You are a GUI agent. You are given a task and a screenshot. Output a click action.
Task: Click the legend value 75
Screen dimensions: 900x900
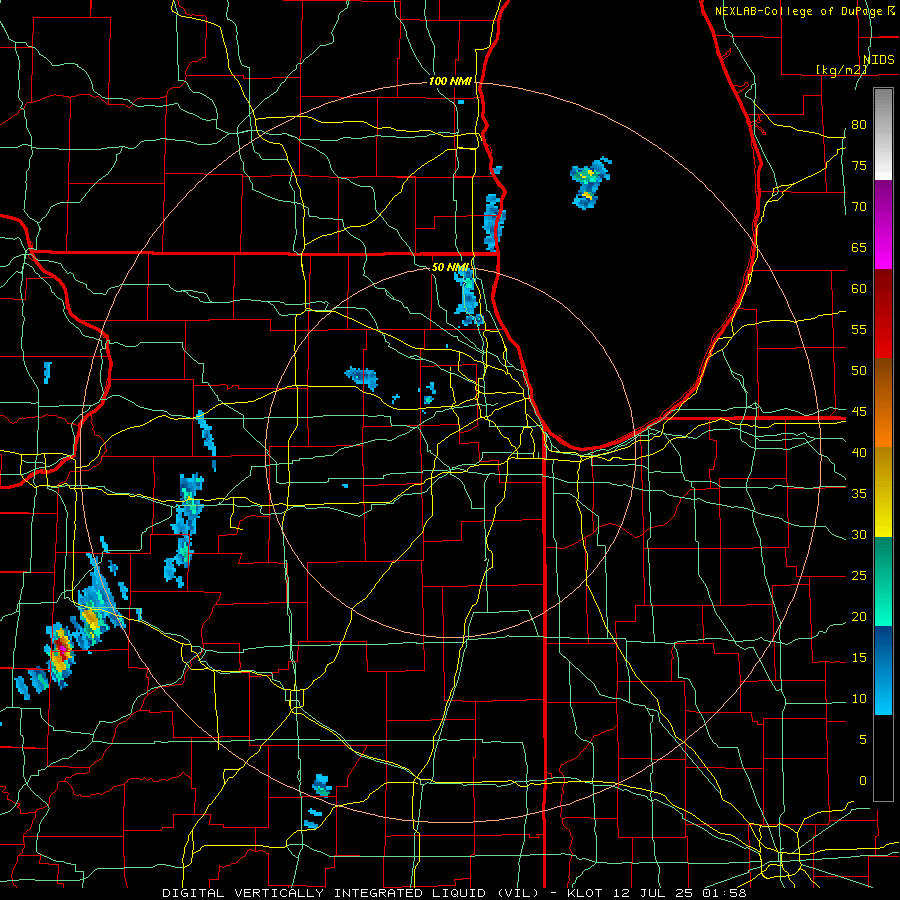[x=859, y=166]
